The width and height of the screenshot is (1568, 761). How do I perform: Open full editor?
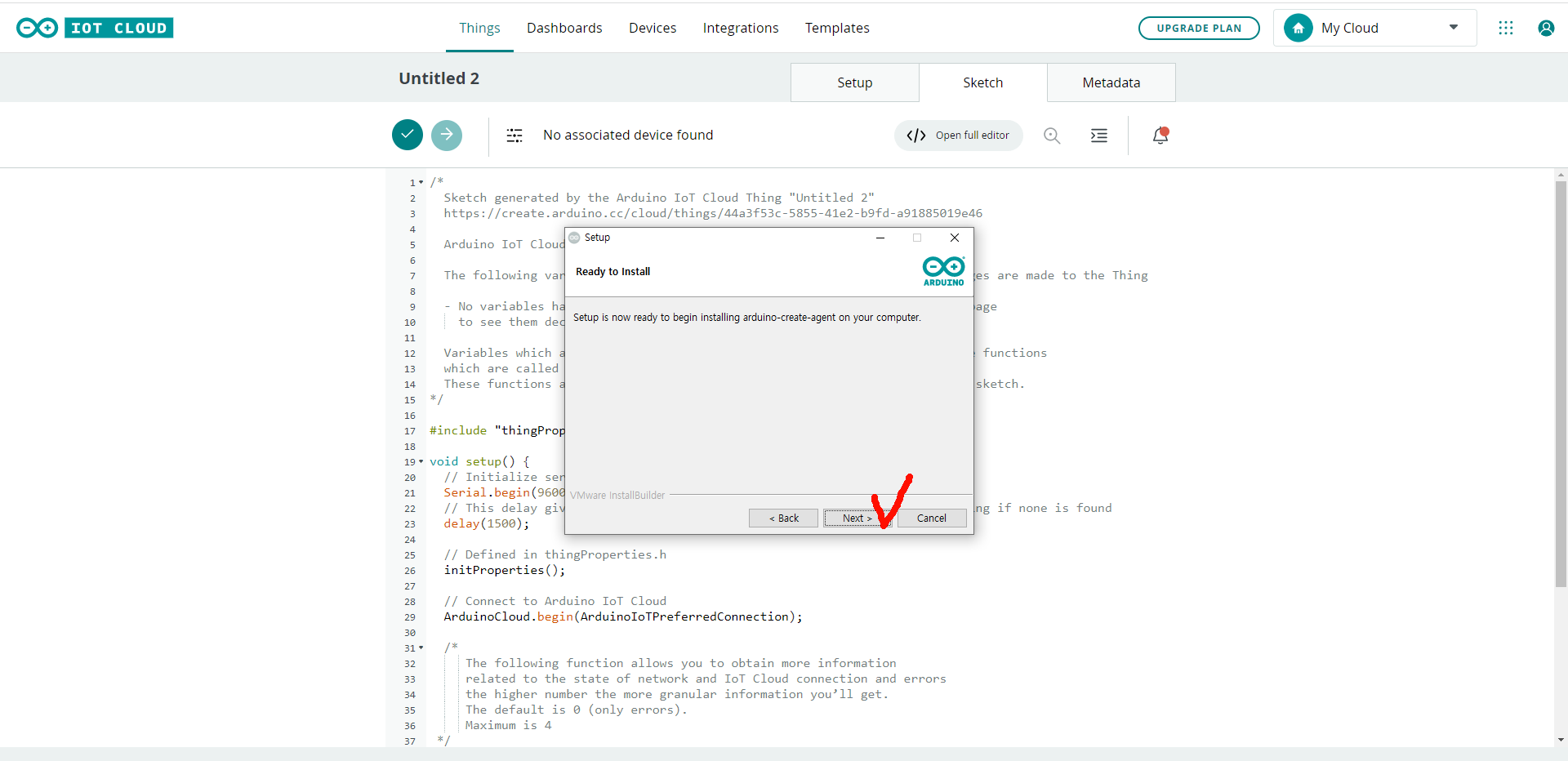point(959,136)
